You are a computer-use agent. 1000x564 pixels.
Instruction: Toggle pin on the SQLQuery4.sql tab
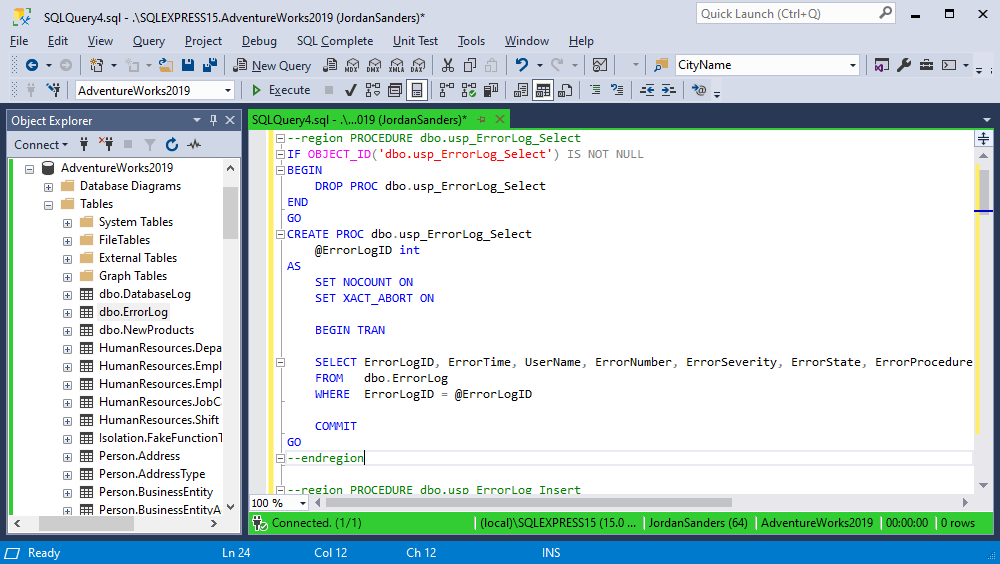(482, 119)
